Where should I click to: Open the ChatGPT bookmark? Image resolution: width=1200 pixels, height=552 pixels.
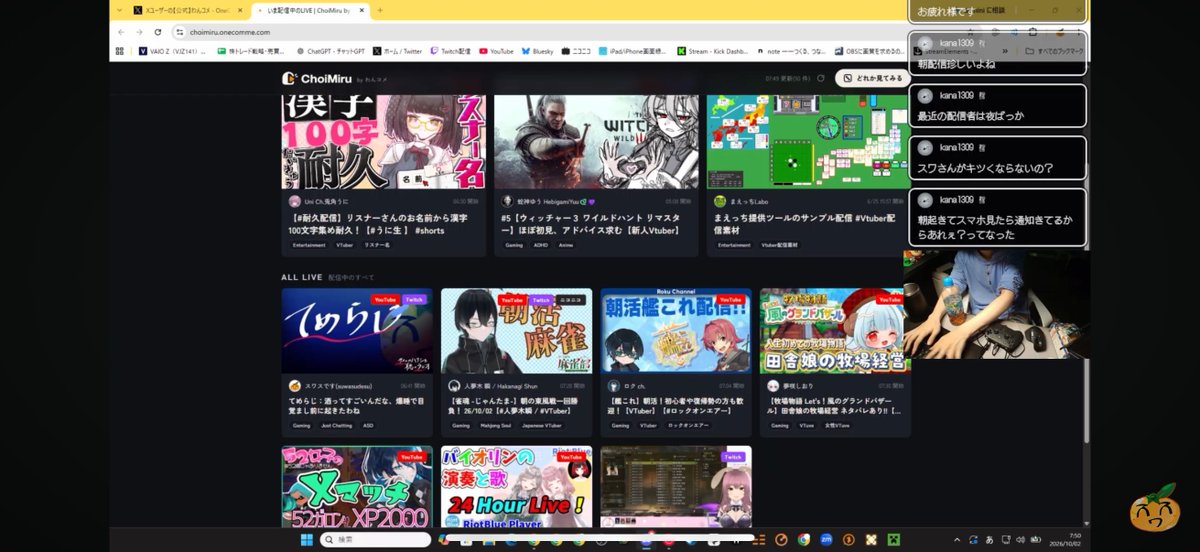330,50
